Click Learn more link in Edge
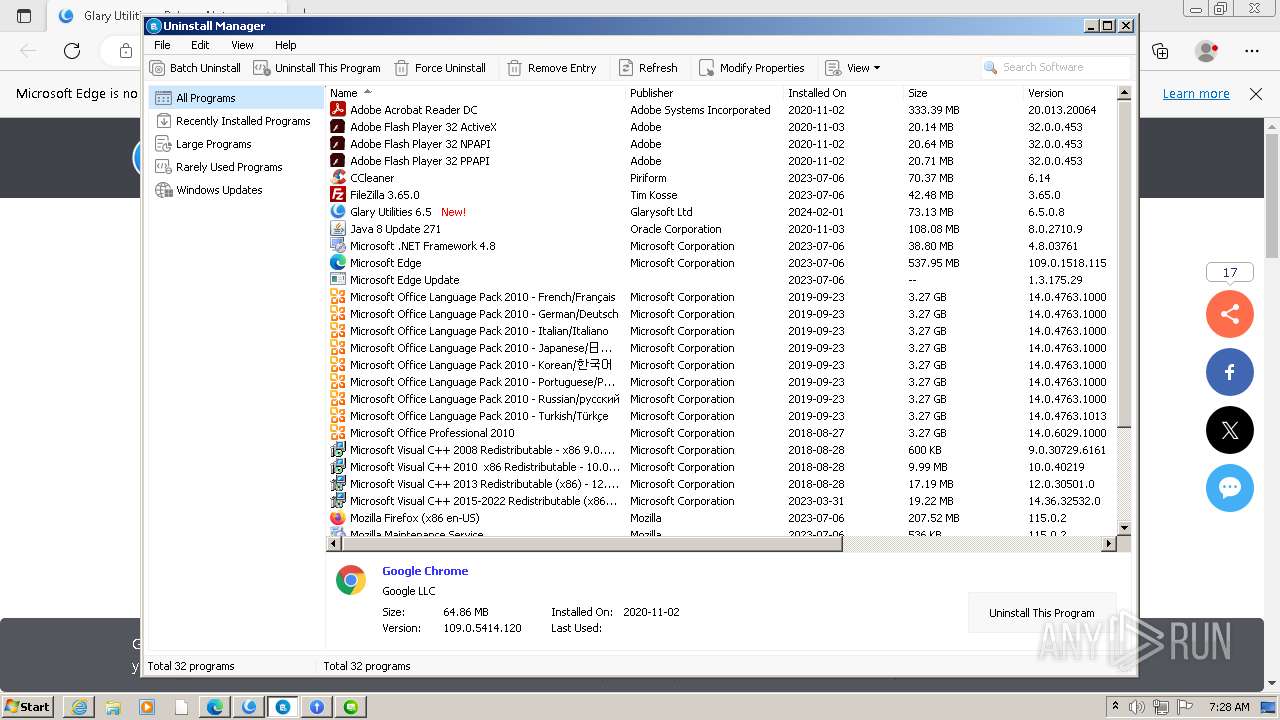This screenshot has height=720, width=1280. (1196, 93)
